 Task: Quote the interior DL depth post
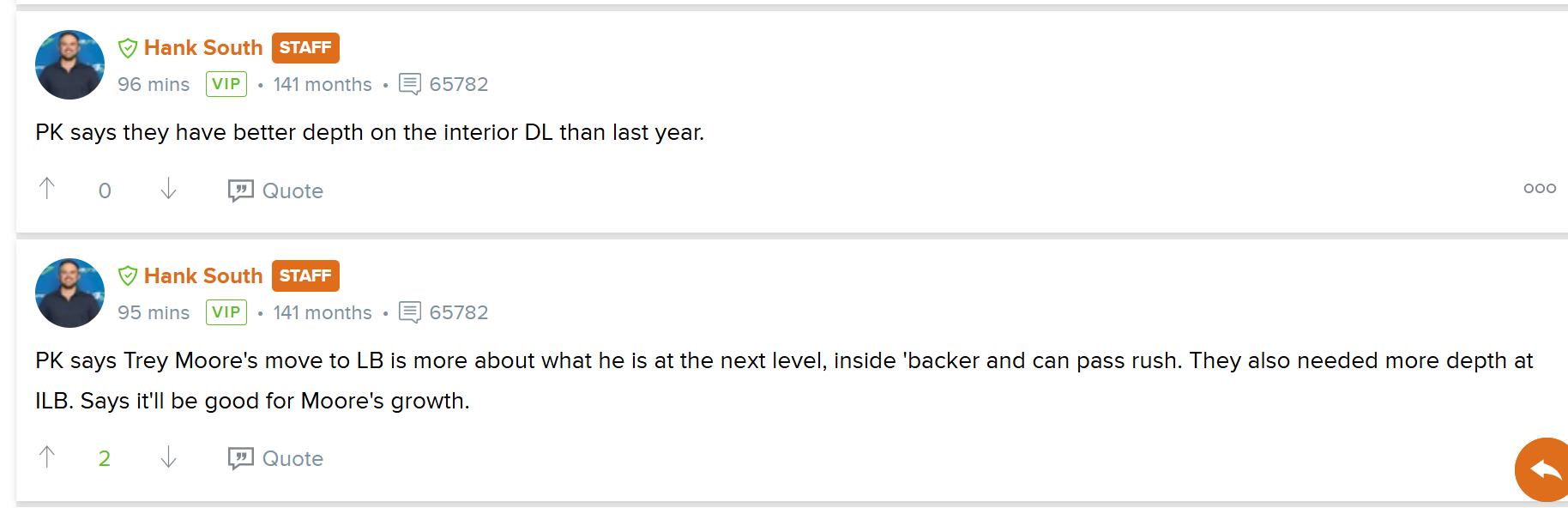coord(275,190)
